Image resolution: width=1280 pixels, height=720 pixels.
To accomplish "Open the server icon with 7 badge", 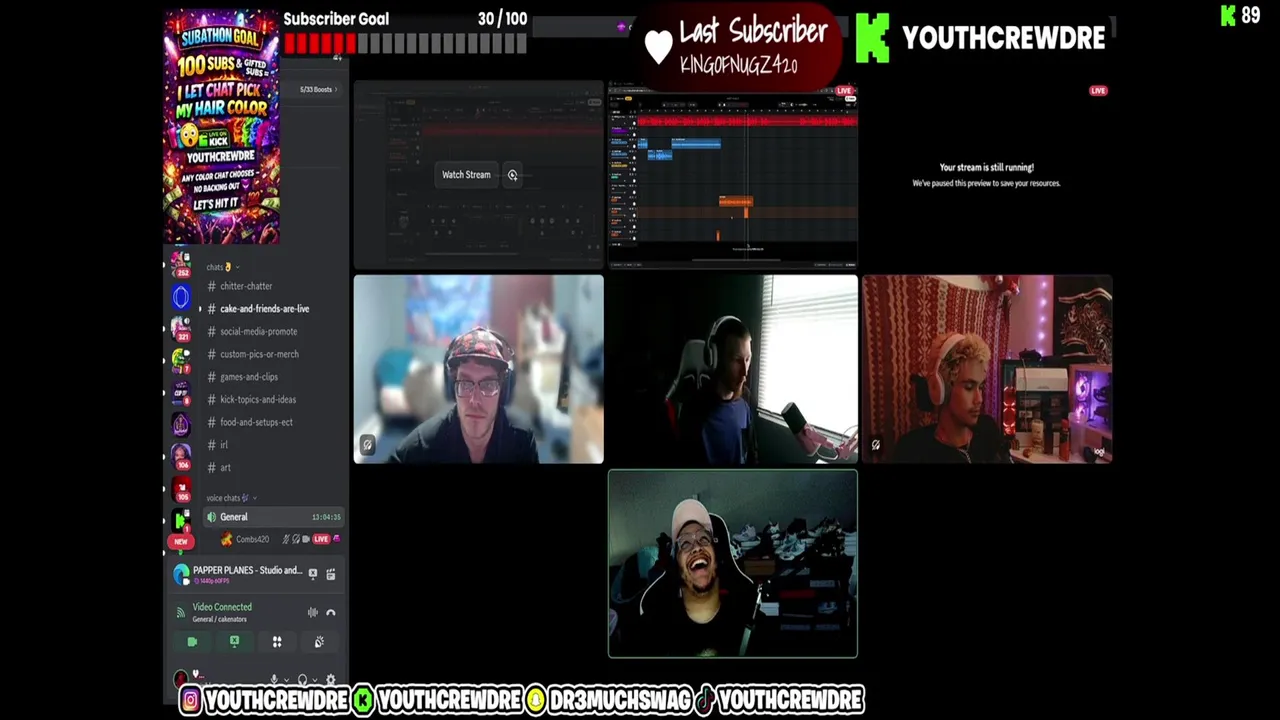I will (181, 360).
